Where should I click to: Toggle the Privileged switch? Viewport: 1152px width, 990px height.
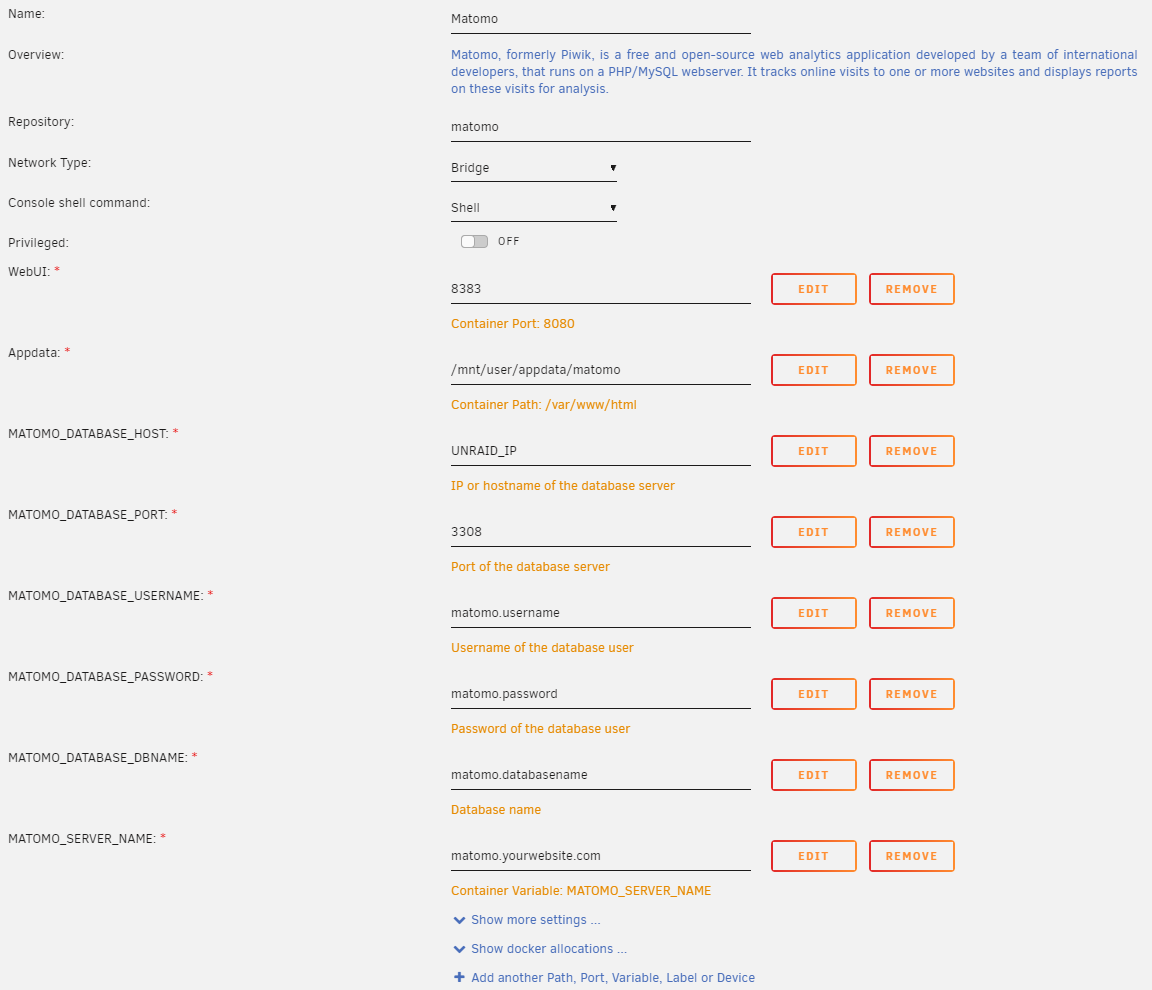coord(474,241)
